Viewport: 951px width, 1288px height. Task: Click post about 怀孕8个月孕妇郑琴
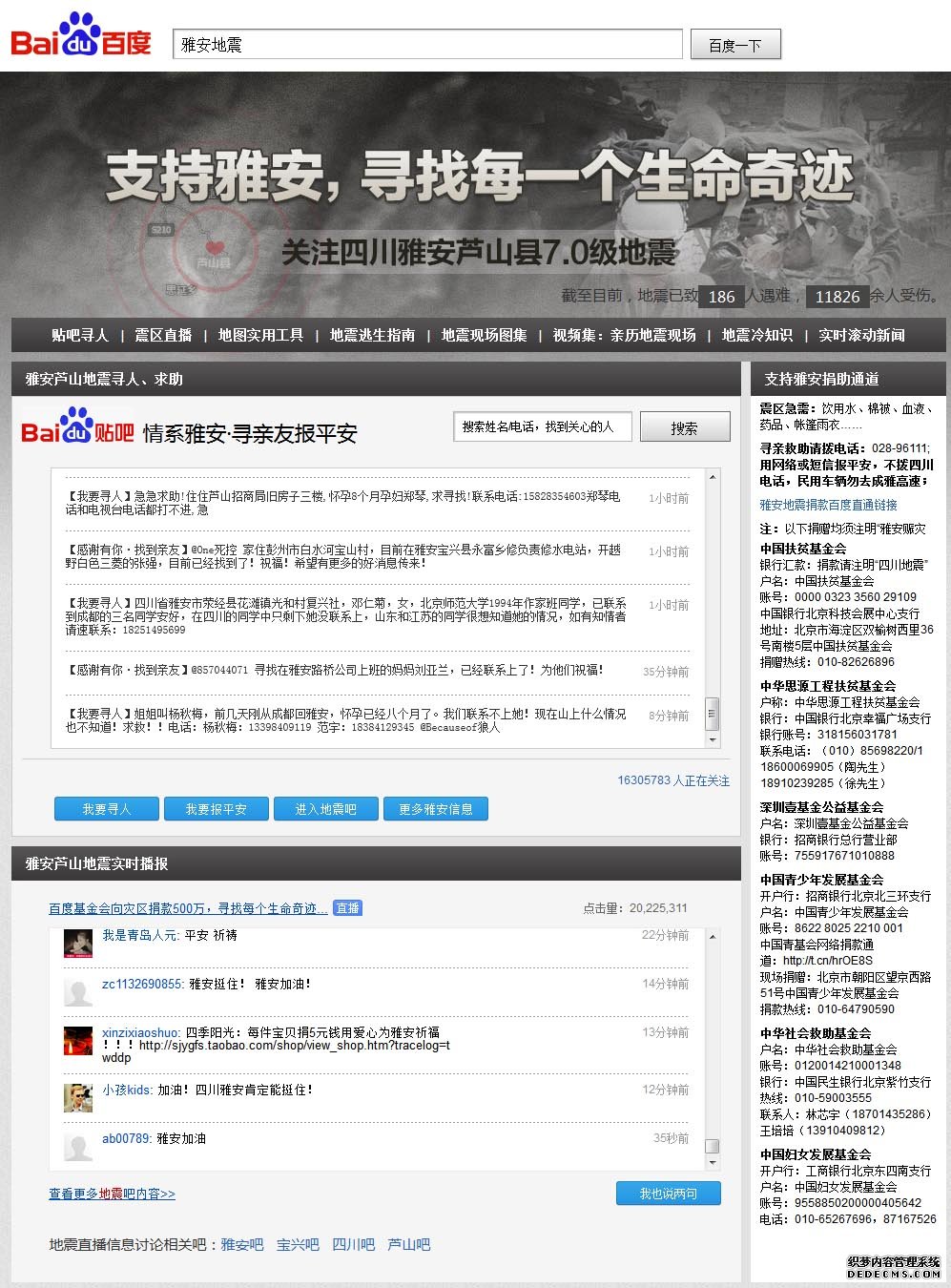342,503
